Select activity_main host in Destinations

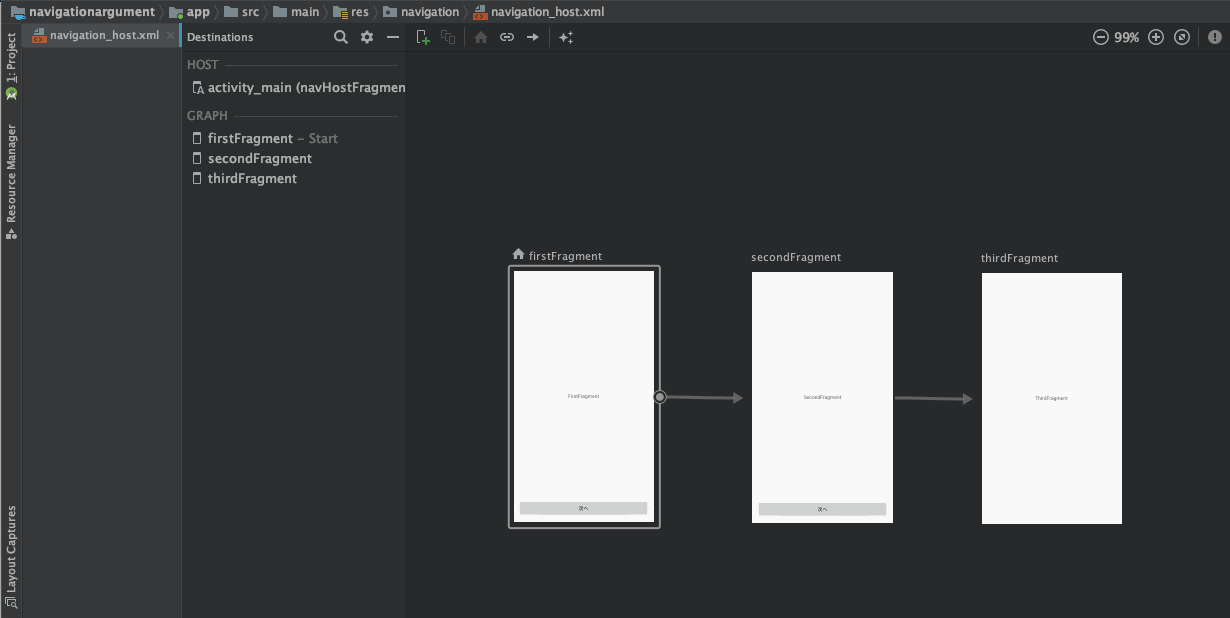(298, 88)
